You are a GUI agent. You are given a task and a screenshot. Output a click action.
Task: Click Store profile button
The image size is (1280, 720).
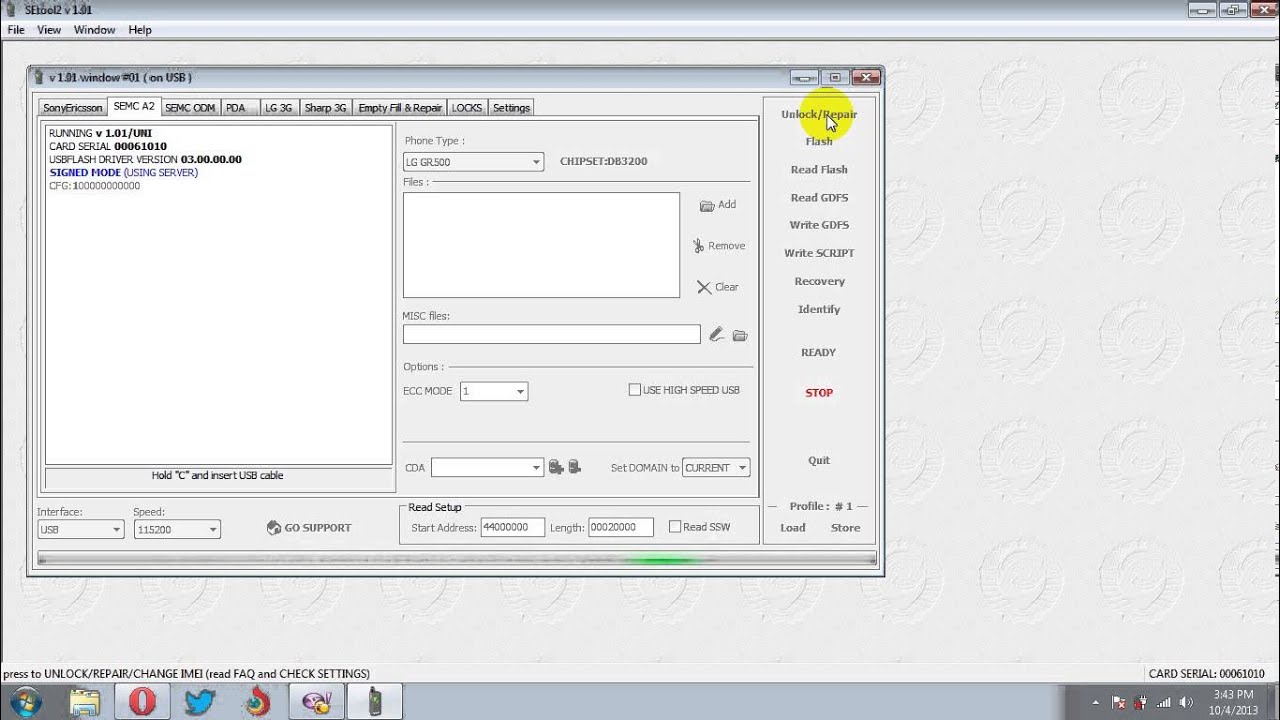pyautogui.click(x=845, y=528)
